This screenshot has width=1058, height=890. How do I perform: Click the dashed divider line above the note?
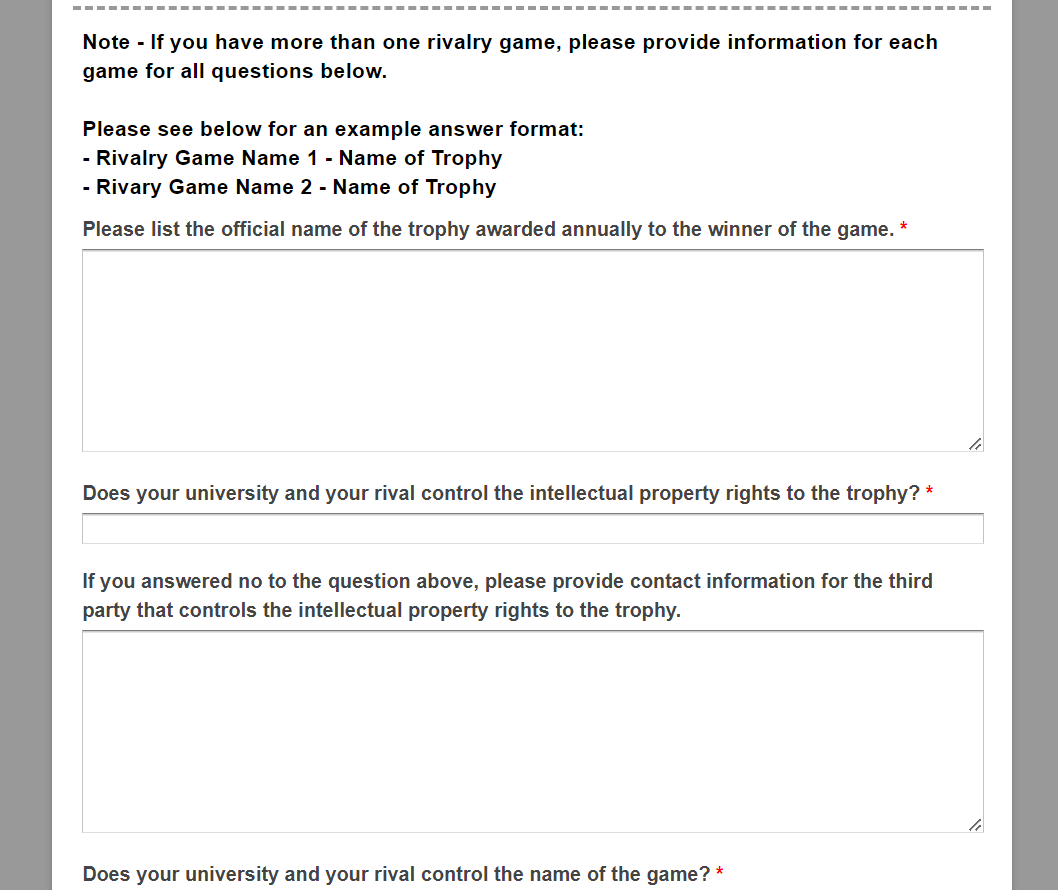coord(532,8)
